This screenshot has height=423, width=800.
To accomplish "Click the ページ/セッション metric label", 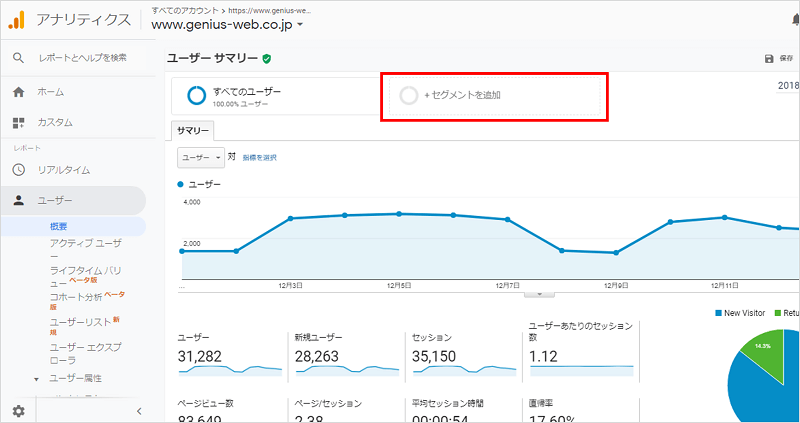I will point(328,403).
